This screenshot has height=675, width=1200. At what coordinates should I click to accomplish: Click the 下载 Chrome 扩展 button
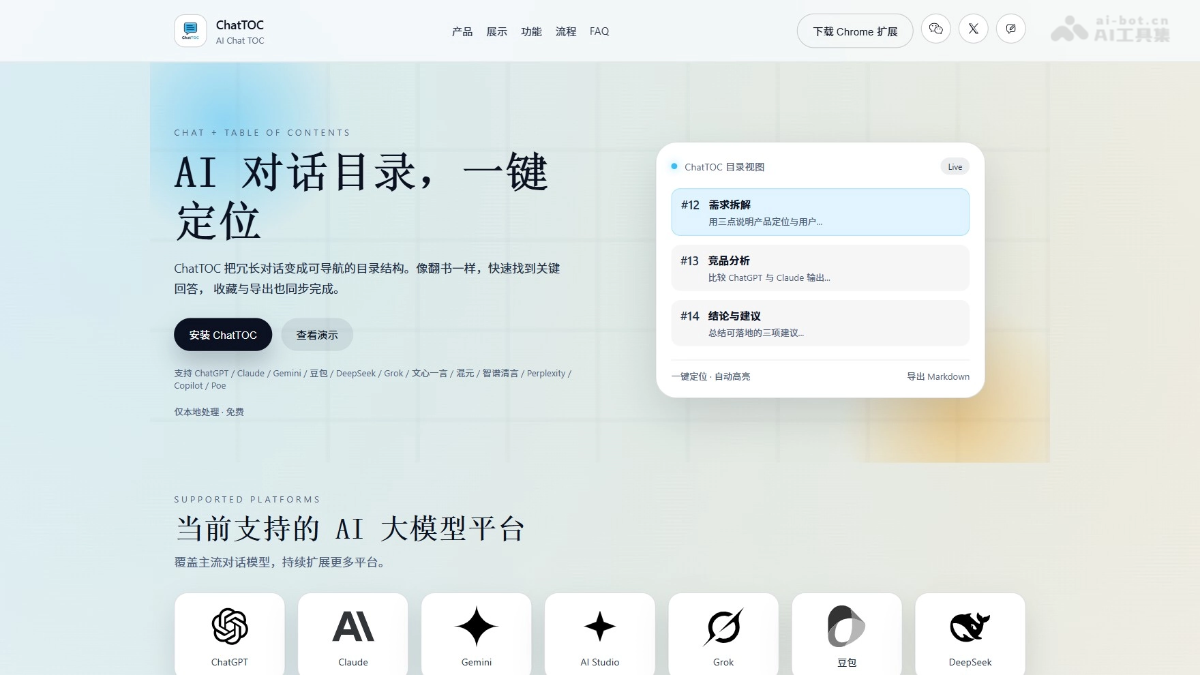[854, 31]
